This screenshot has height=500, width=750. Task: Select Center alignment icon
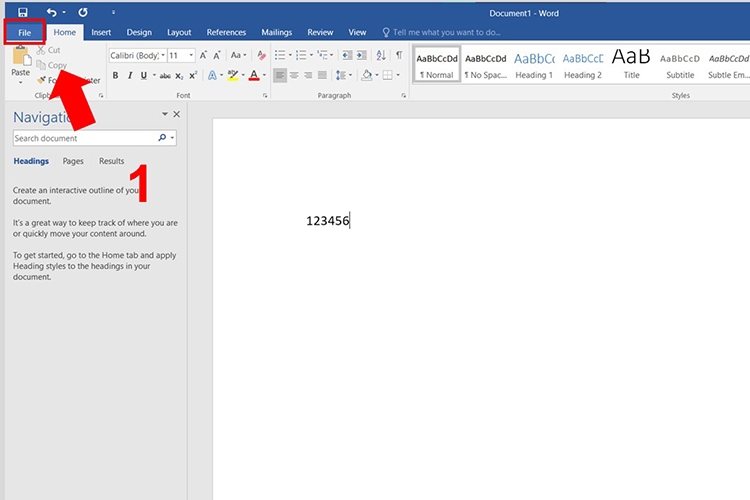[x=294, y=75]
